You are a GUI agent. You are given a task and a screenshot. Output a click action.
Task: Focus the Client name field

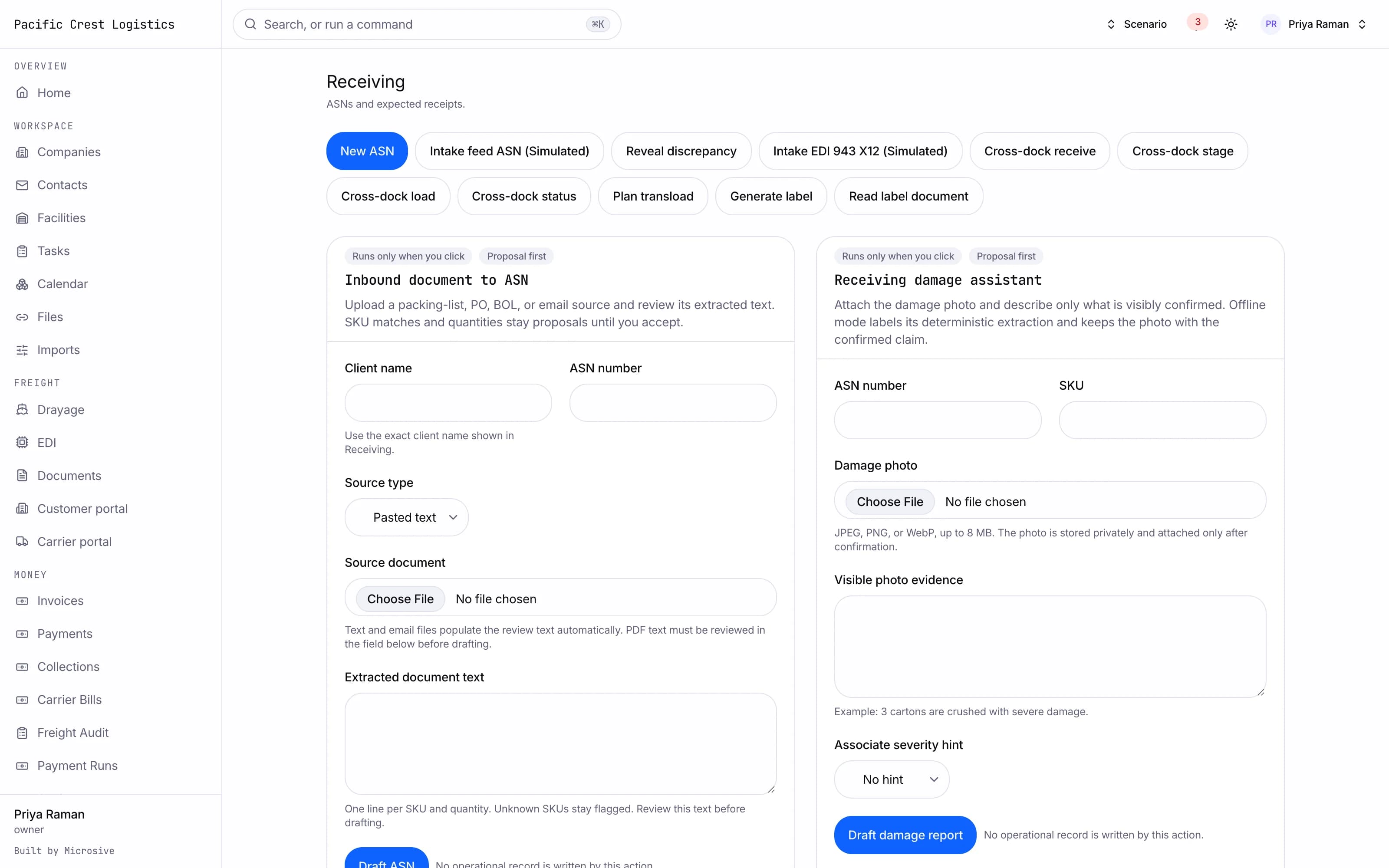point(448,403)
